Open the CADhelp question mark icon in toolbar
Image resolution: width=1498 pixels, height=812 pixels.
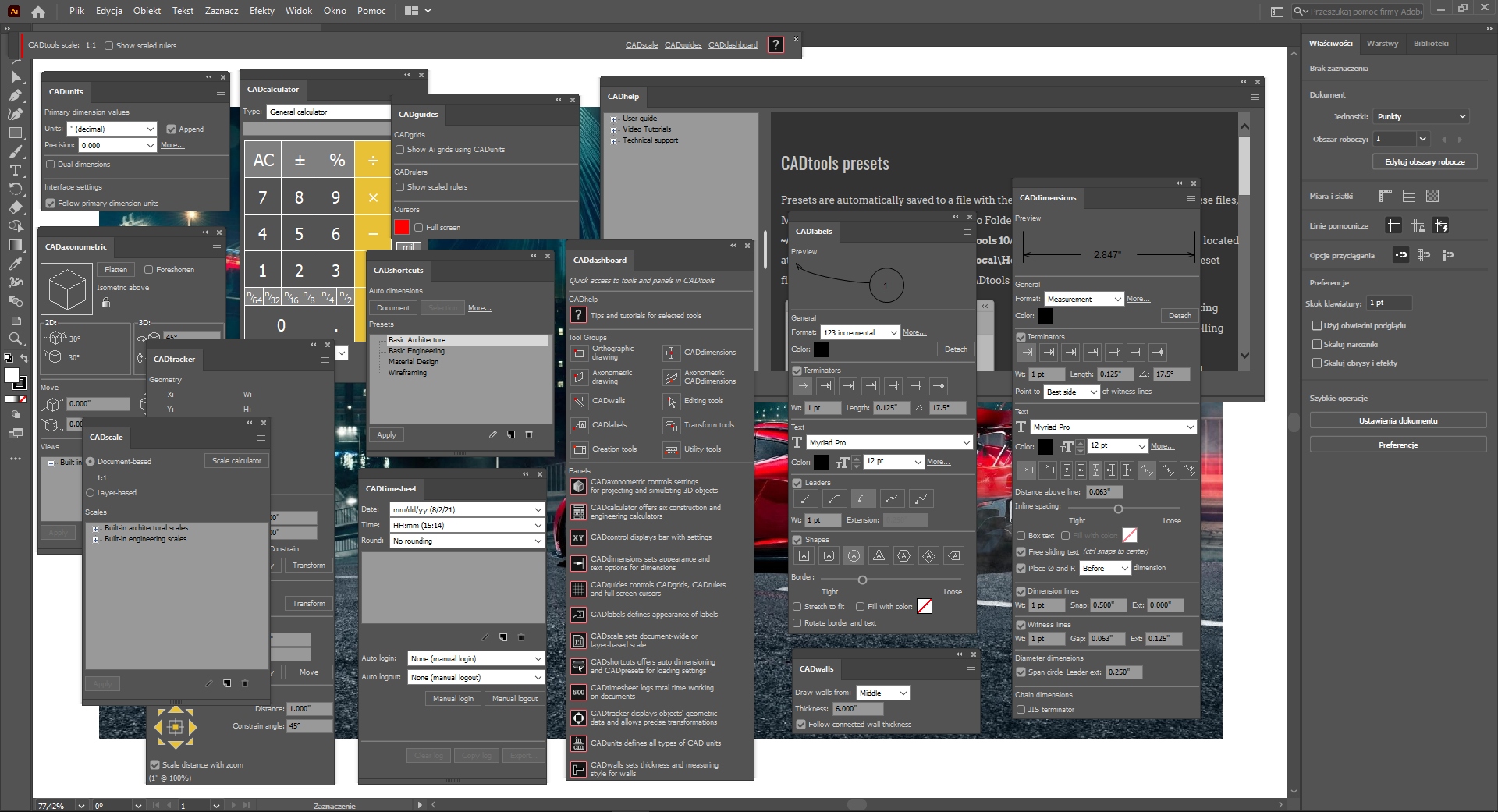(776, 45)
